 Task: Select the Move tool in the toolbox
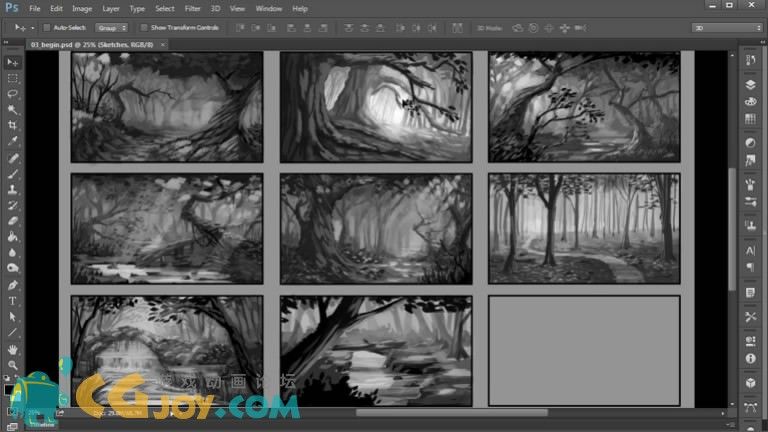13,63
